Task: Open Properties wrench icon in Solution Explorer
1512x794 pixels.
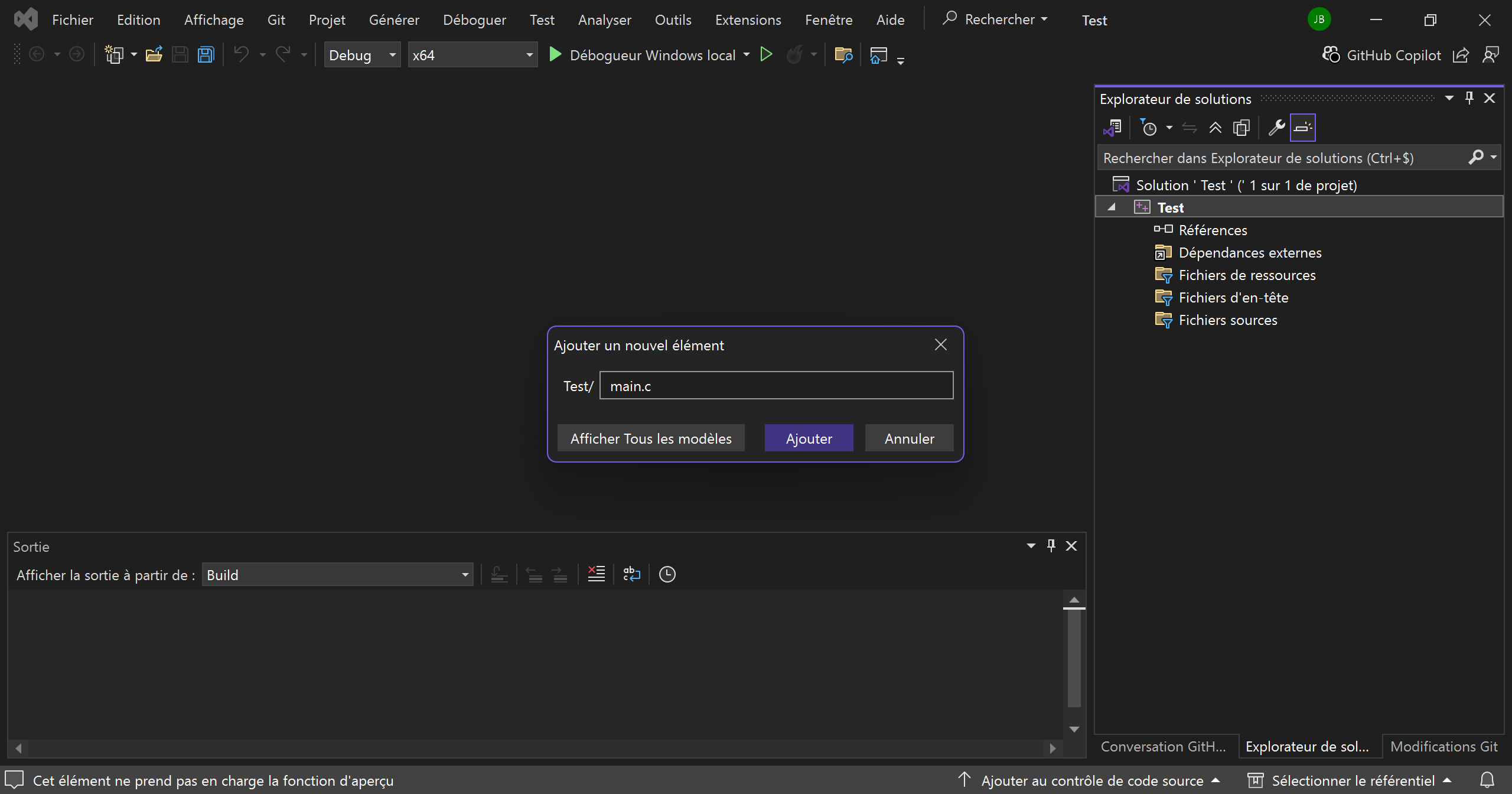Action: 1276,128
